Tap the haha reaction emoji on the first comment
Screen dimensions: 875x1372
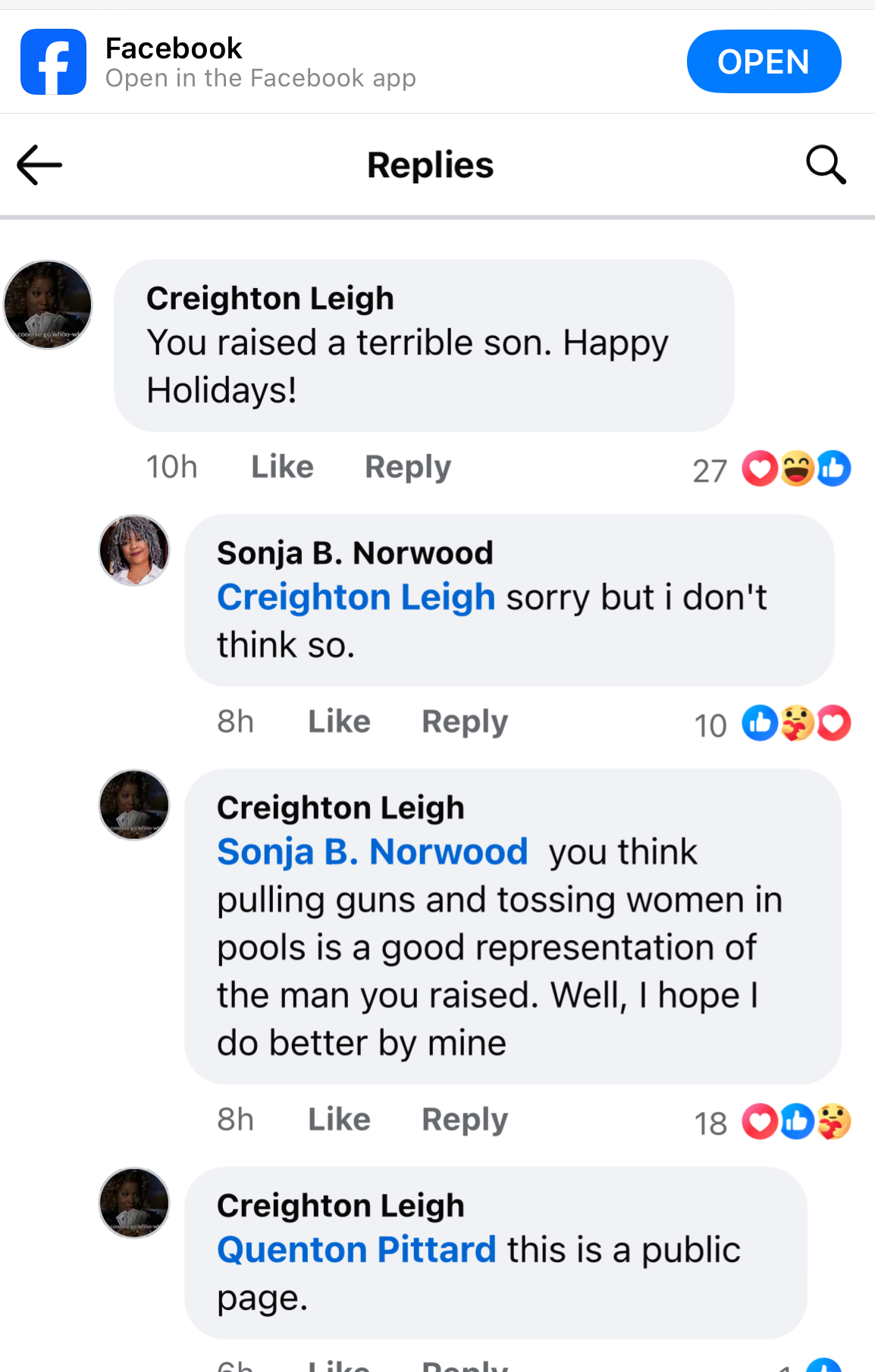click(797, 468)
